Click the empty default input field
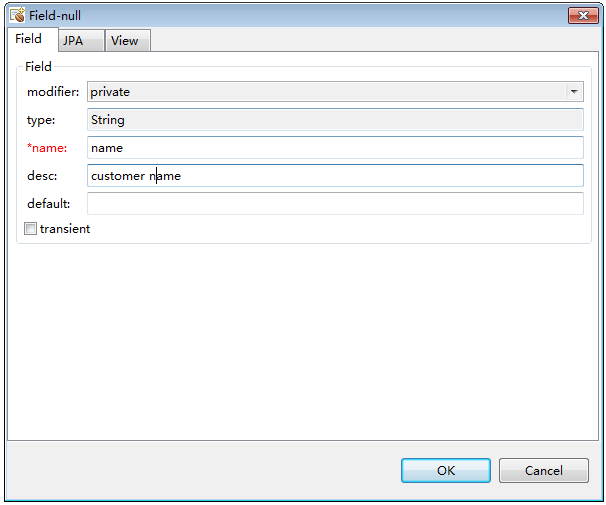Screen dimensions: 606x505 [335, 204]
